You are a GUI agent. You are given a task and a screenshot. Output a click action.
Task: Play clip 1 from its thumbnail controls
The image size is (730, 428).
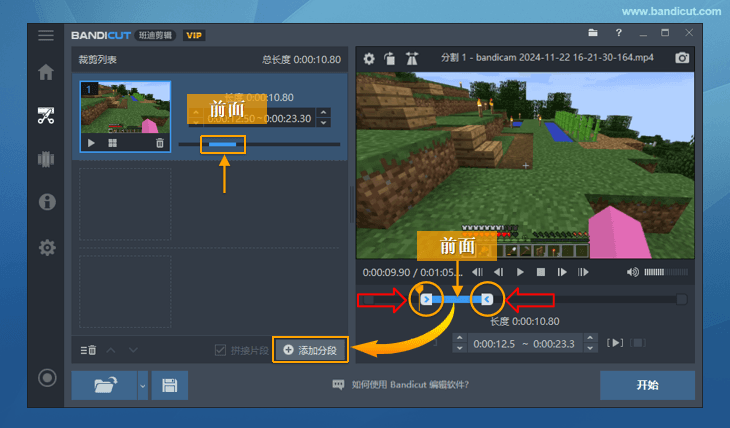coord(91,143)
